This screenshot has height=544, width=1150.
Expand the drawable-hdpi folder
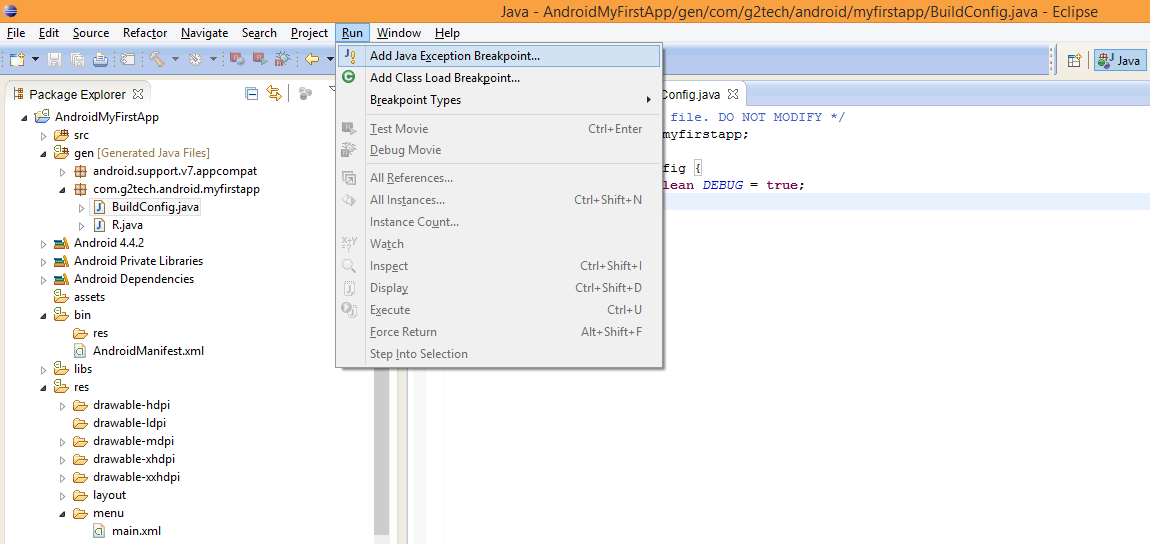click(62, 405)
